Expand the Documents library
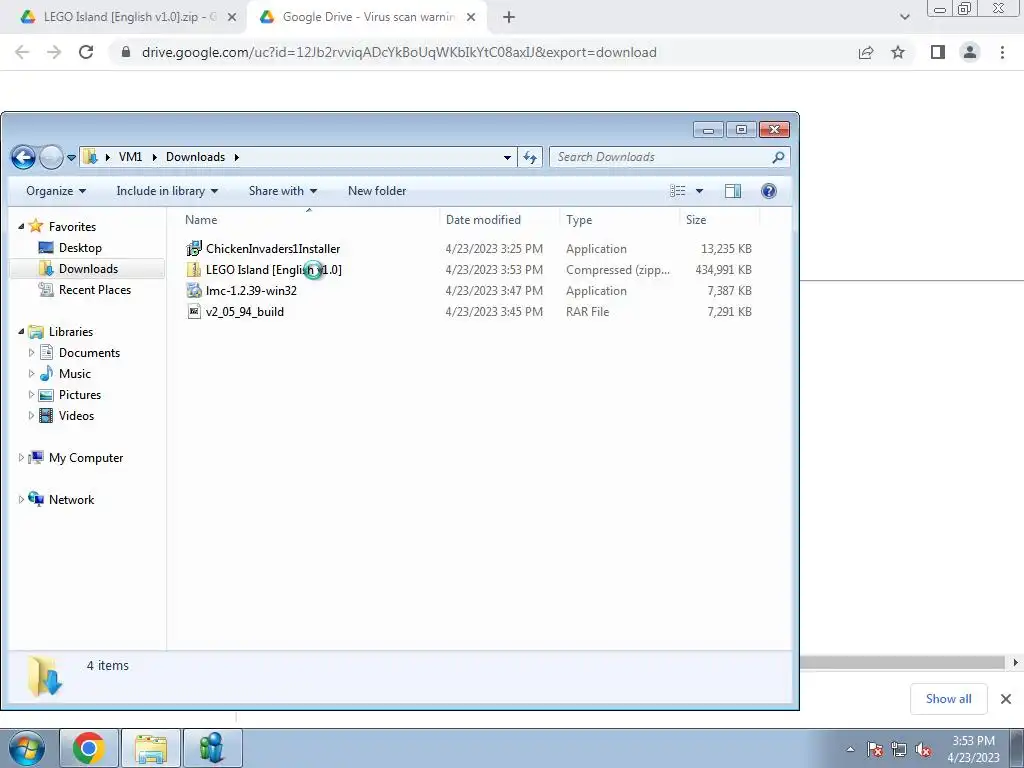The height and width of the screenshot is (768, 1024). 31,353
